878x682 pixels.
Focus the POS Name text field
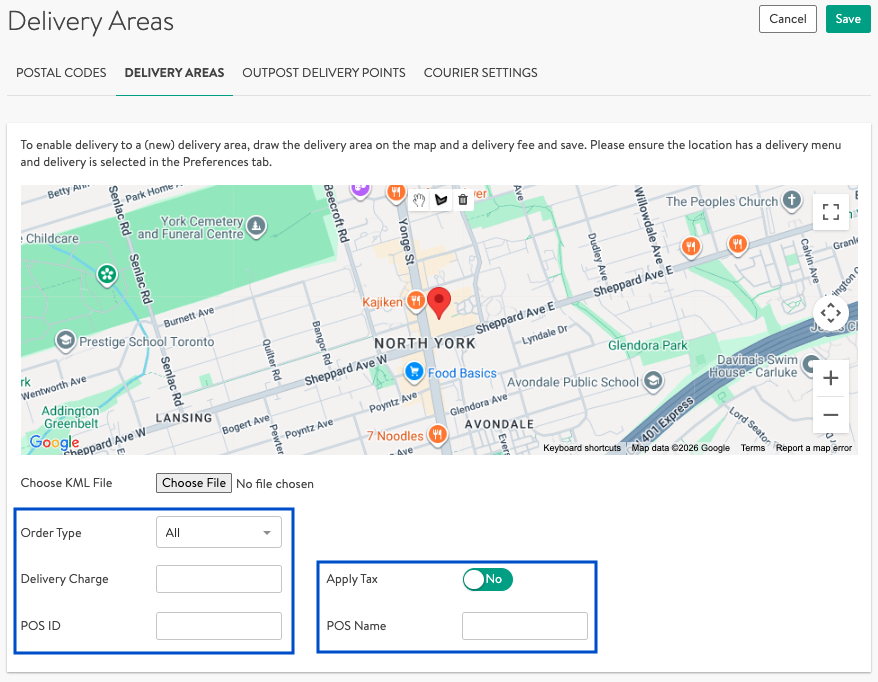pos(524,626)
